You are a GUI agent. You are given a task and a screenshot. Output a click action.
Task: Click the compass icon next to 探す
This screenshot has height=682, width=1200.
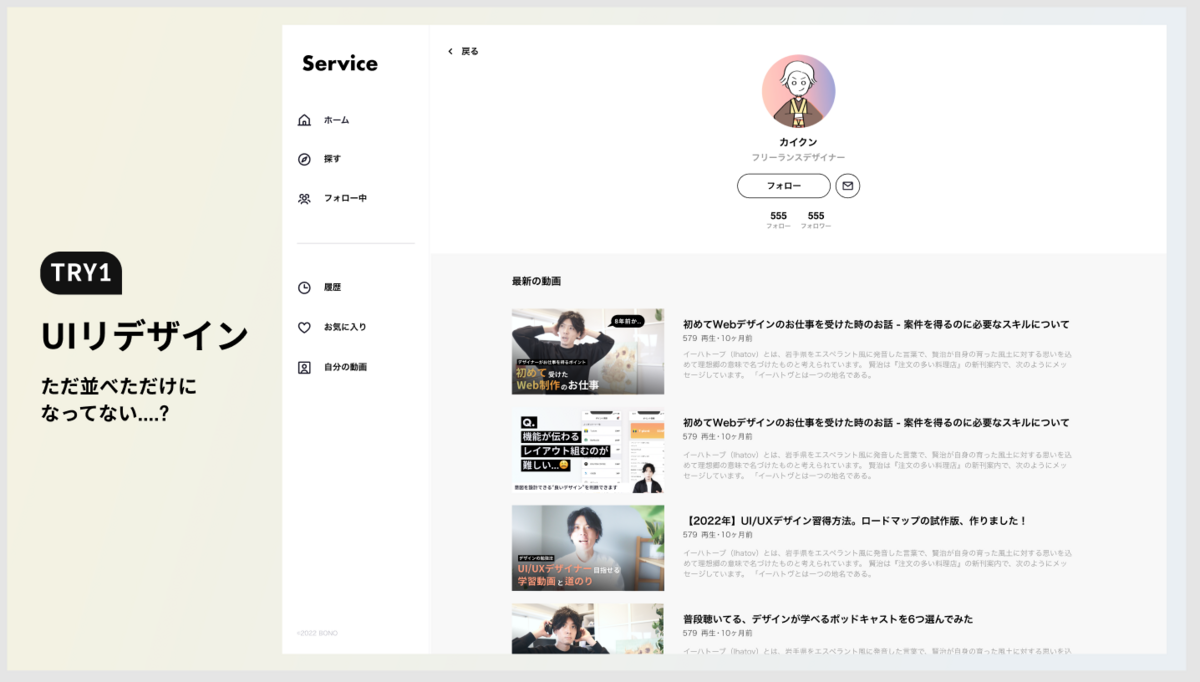pos(304,159)
